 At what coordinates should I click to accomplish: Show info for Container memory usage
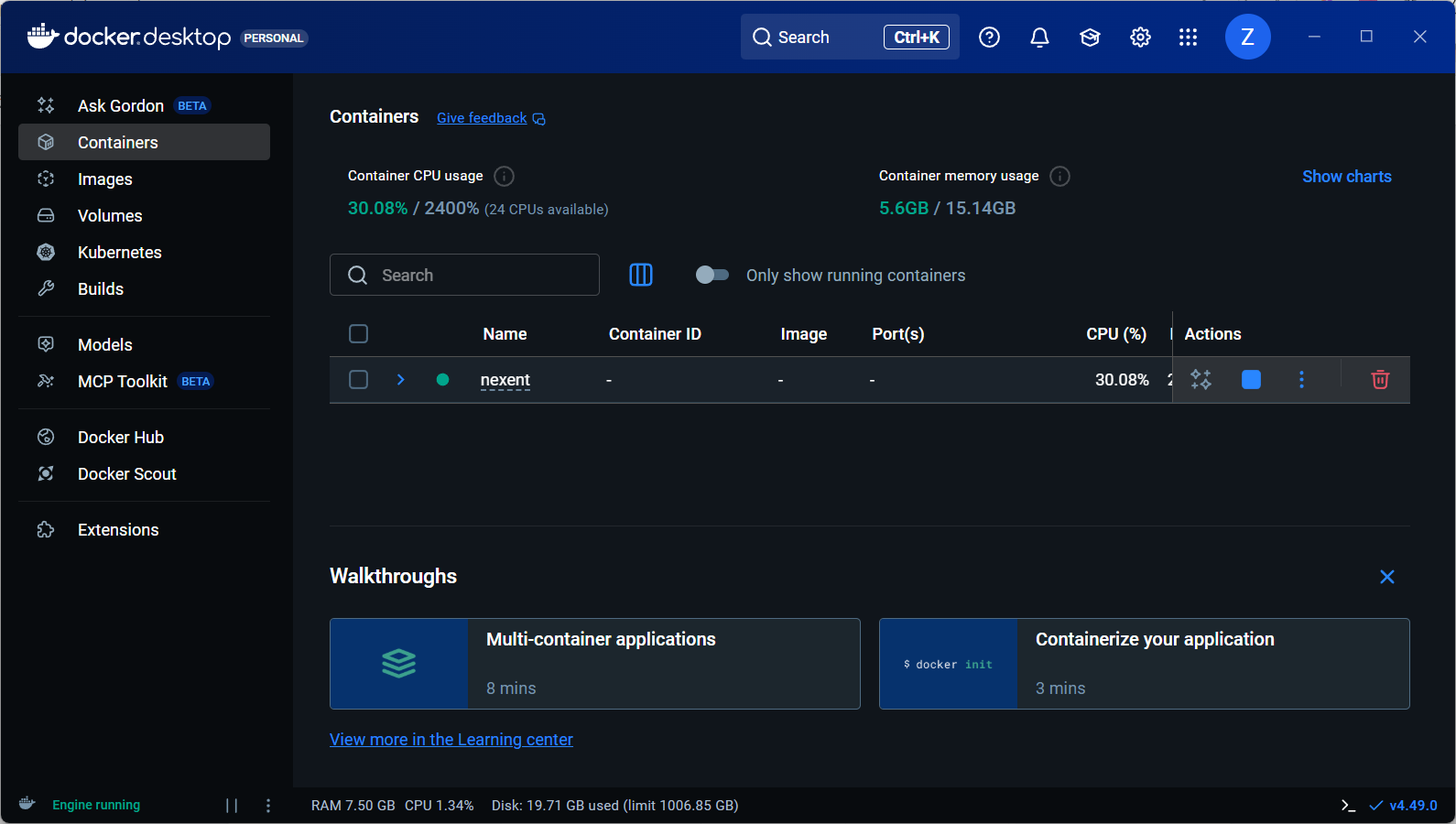point(1059,176)
